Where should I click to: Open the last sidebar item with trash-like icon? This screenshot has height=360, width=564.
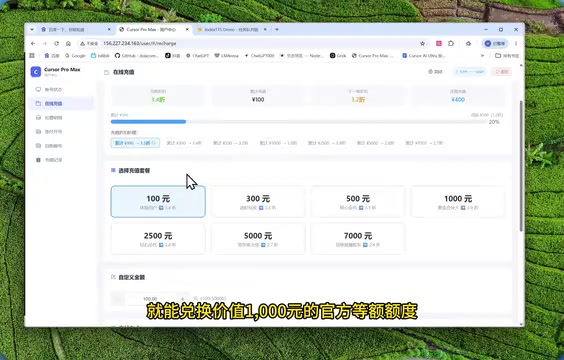point(60,160)
